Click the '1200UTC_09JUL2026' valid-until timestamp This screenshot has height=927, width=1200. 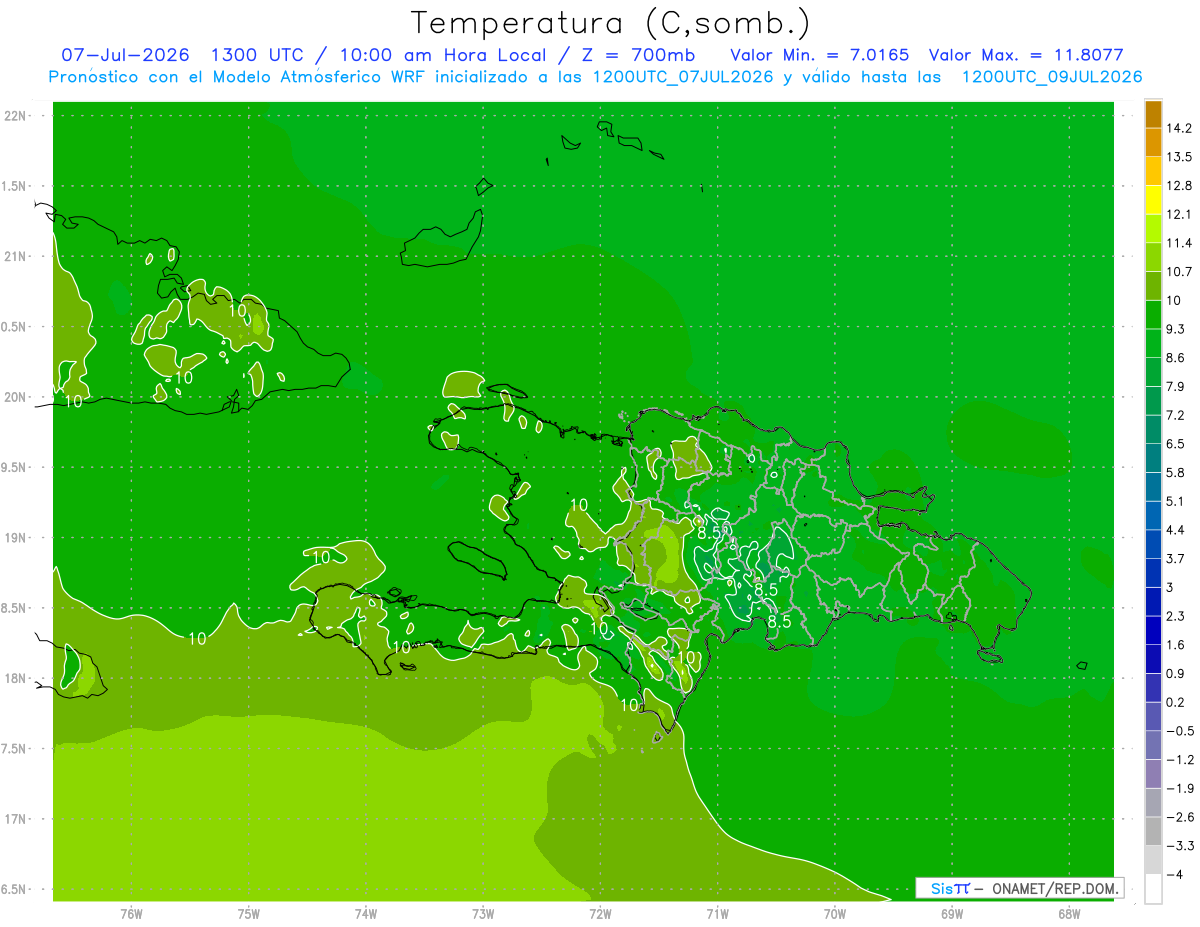(1052, 77)
